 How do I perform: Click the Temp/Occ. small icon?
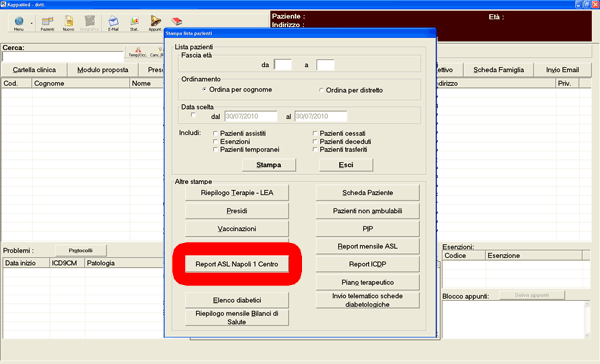[x=138, y=52]
